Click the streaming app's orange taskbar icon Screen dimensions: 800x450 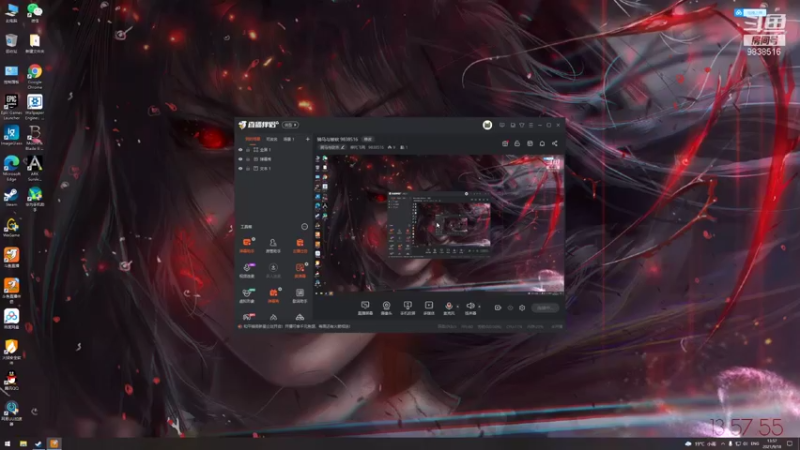coord(54,444)
